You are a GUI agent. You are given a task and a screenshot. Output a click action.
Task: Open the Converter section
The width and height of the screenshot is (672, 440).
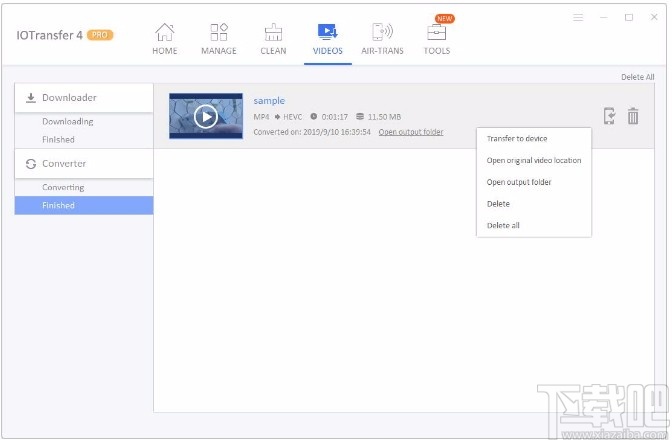tap(84, 164)
